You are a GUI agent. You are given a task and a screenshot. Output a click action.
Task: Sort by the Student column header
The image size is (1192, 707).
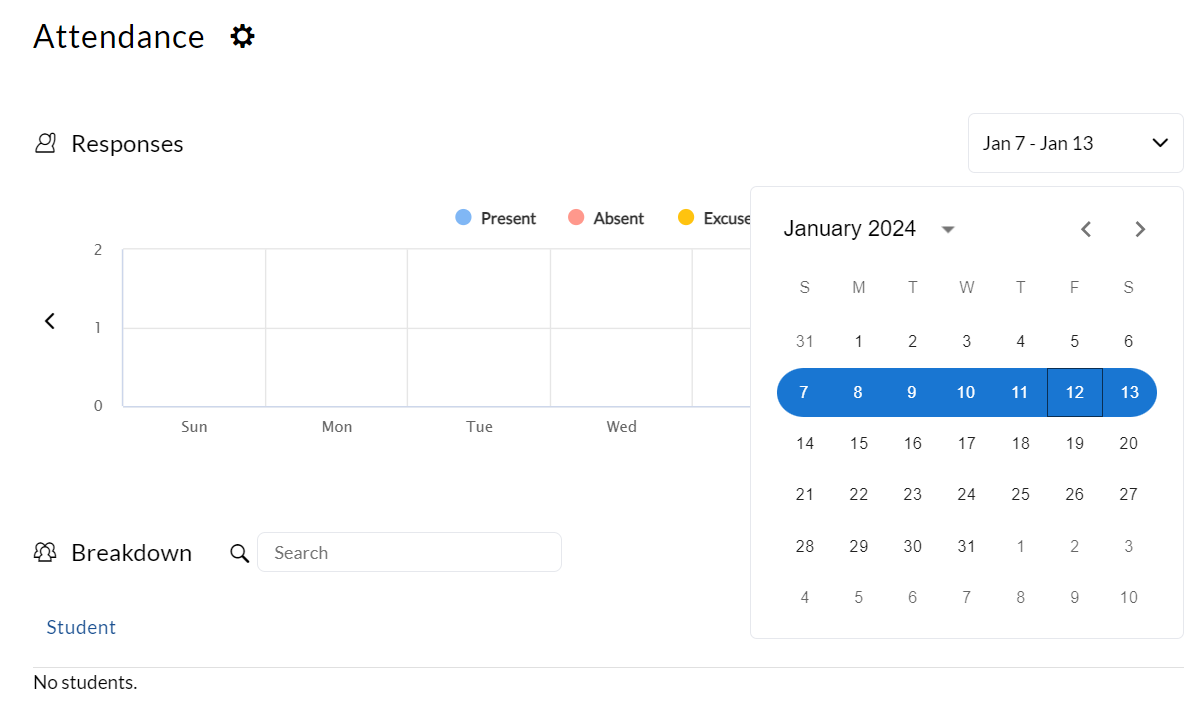81,627
